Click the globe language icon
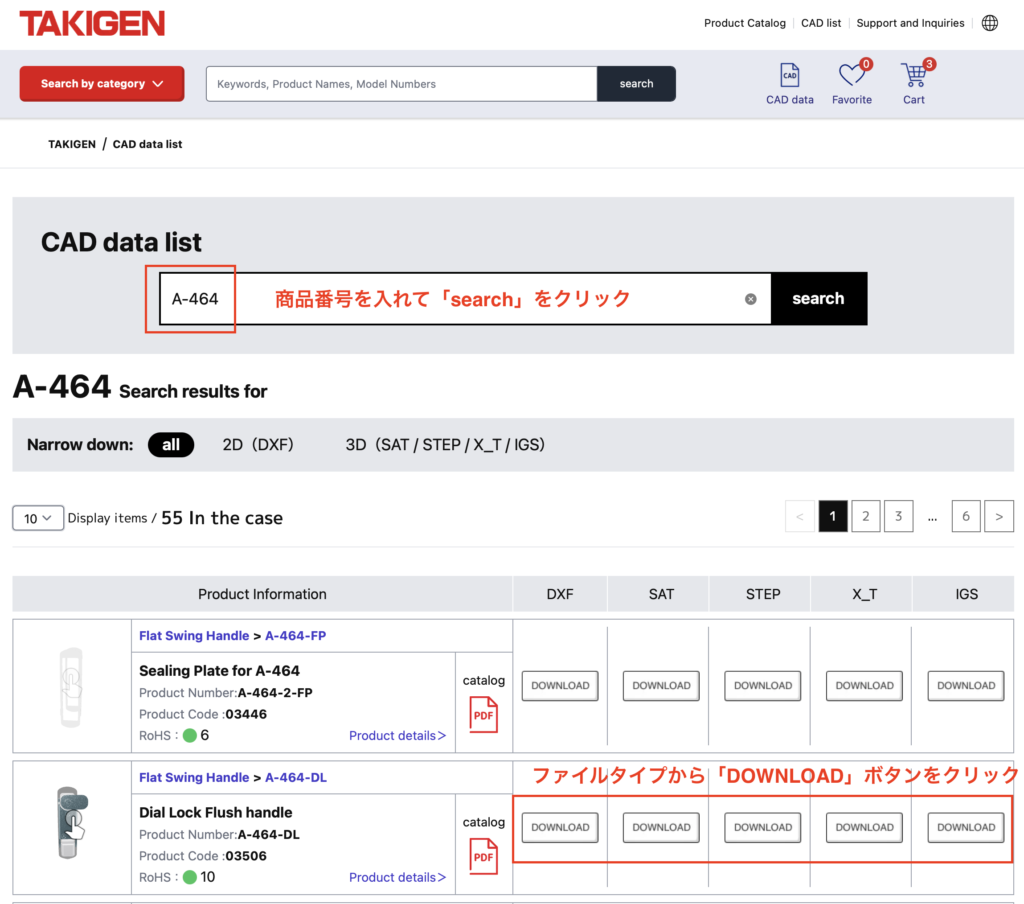Image resolution: width=1024 pixels, height=904 pixels. point(989,23)
